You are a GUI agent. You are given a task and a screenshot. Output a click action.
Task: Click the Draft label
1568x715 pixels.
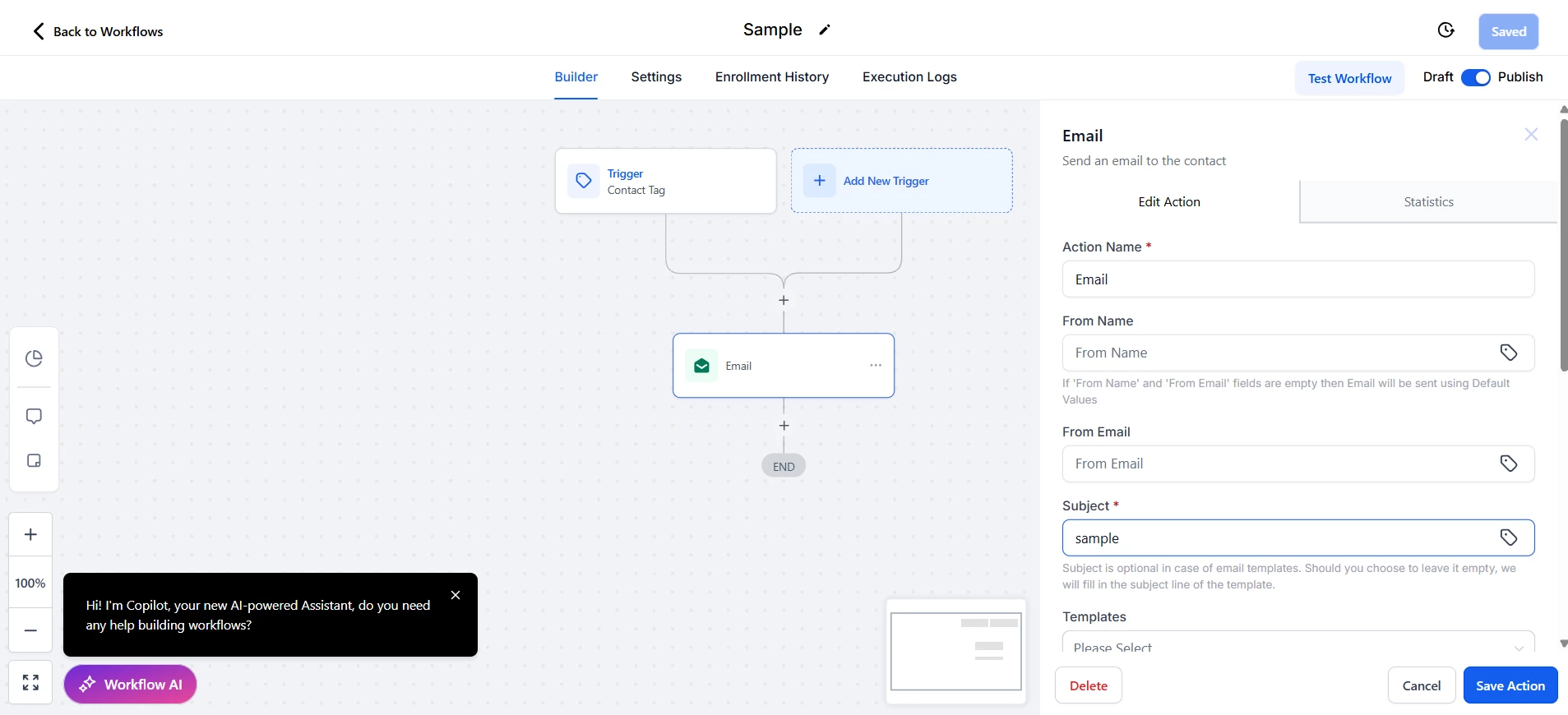pos(1438,76)
